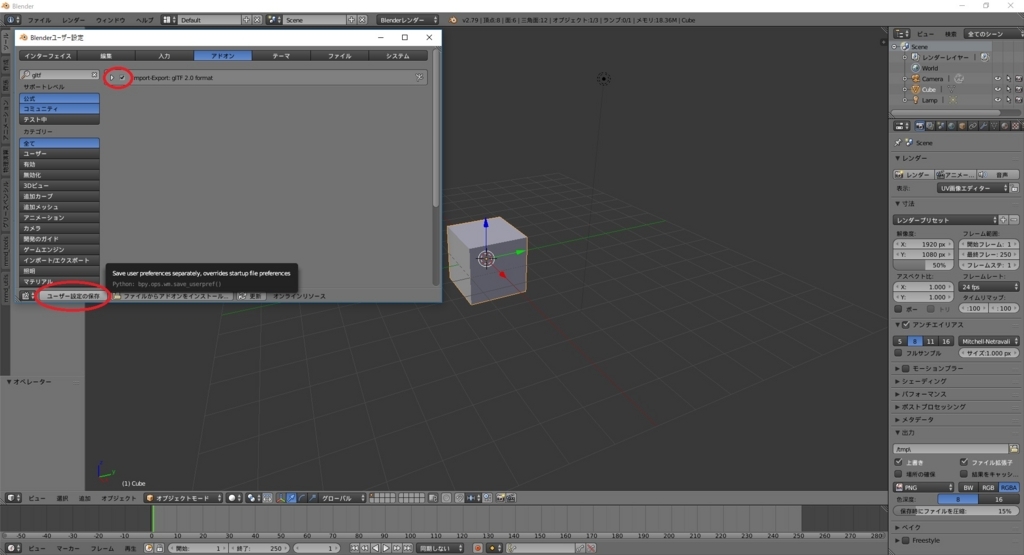Adjust the 50% resolution percentage slider
The width and height of the screenshot is (1024, 555).
click(923, 265)
